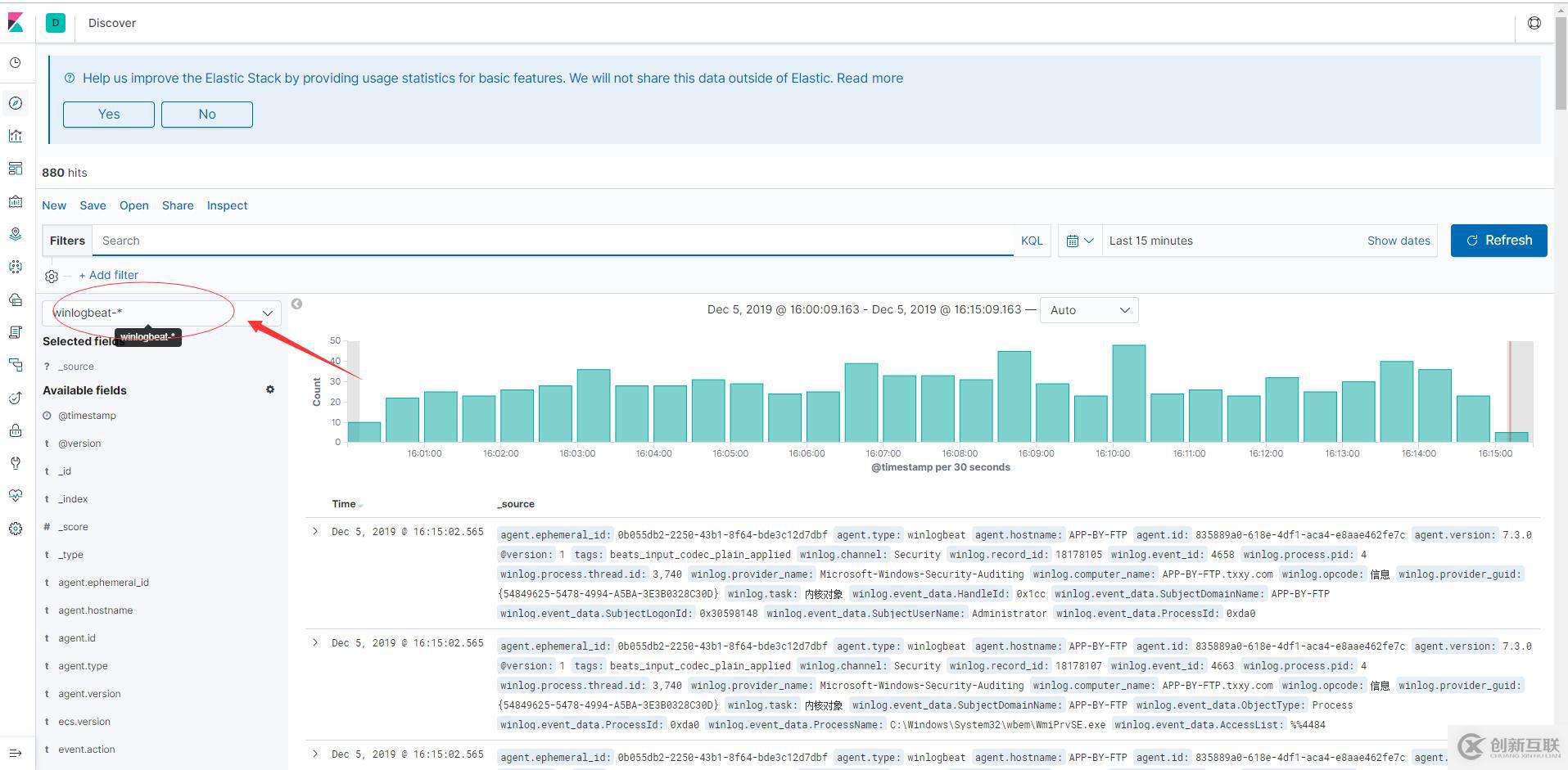
Task: Collapse the fields sidebar arrow
Action: pos(296,304)
